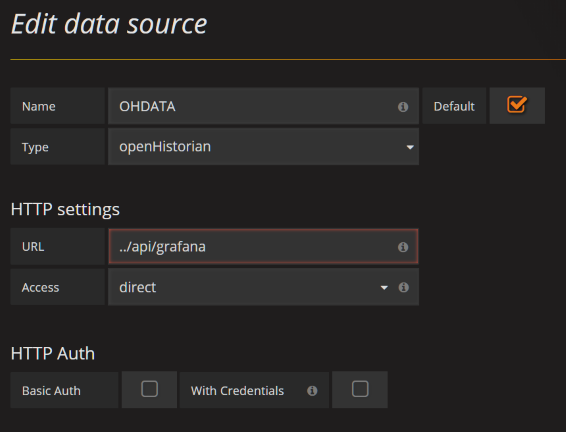Open the openHistorian Type dropdown
Image resolution: width=566 pixels, height=432 pixels.
coord(264,147)
